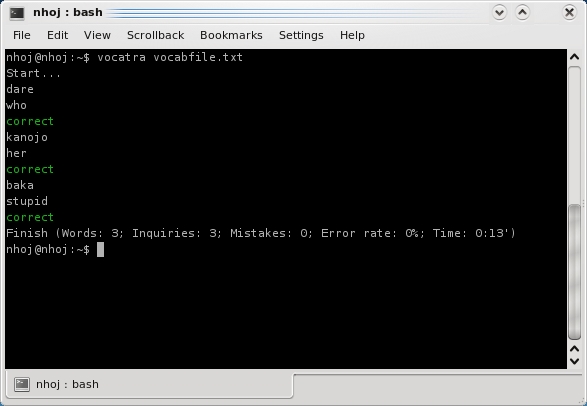Click the terminal icon in the title bar
The height and width of the screenshot is (406, 587).
click(17, 13)
